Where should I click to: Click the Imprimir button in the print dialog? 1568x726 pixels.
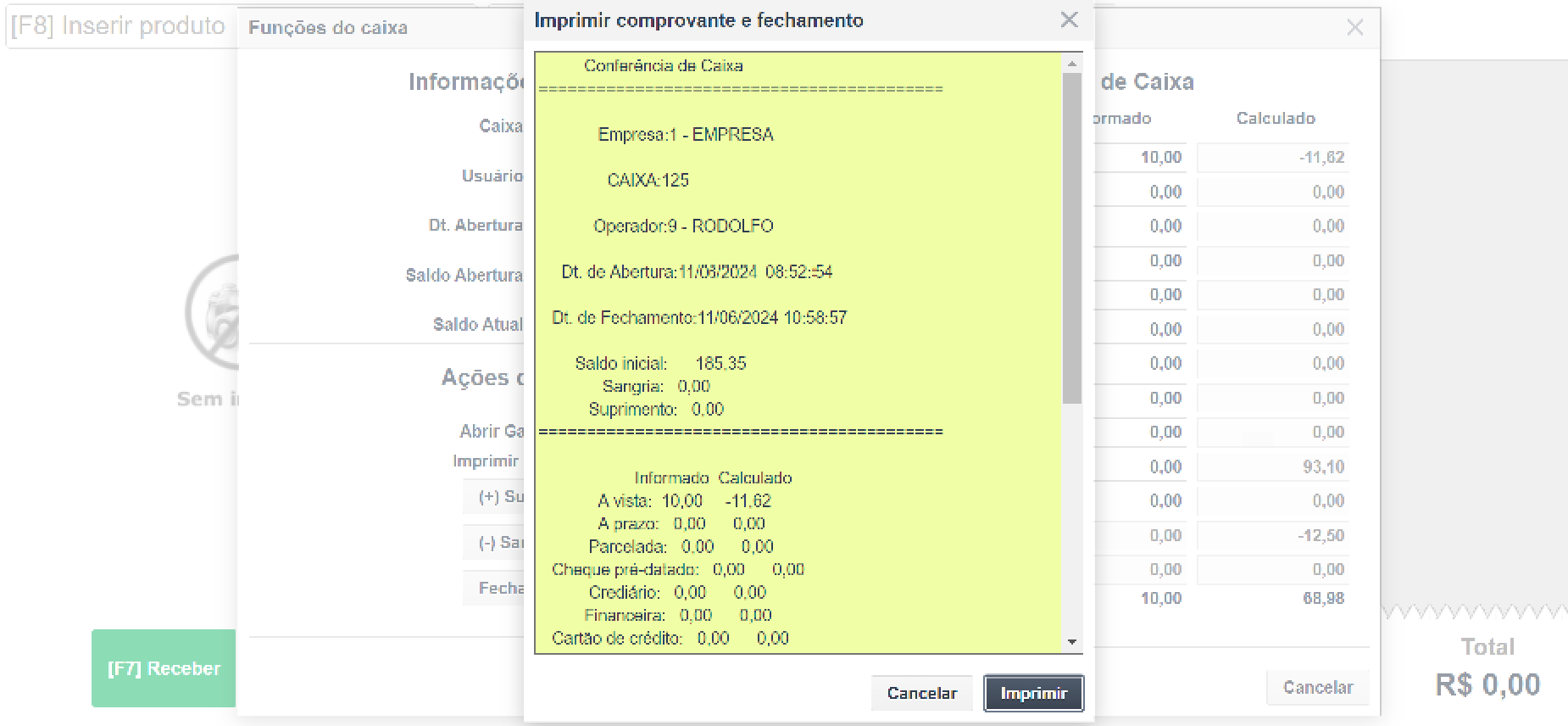[1033, 693]
